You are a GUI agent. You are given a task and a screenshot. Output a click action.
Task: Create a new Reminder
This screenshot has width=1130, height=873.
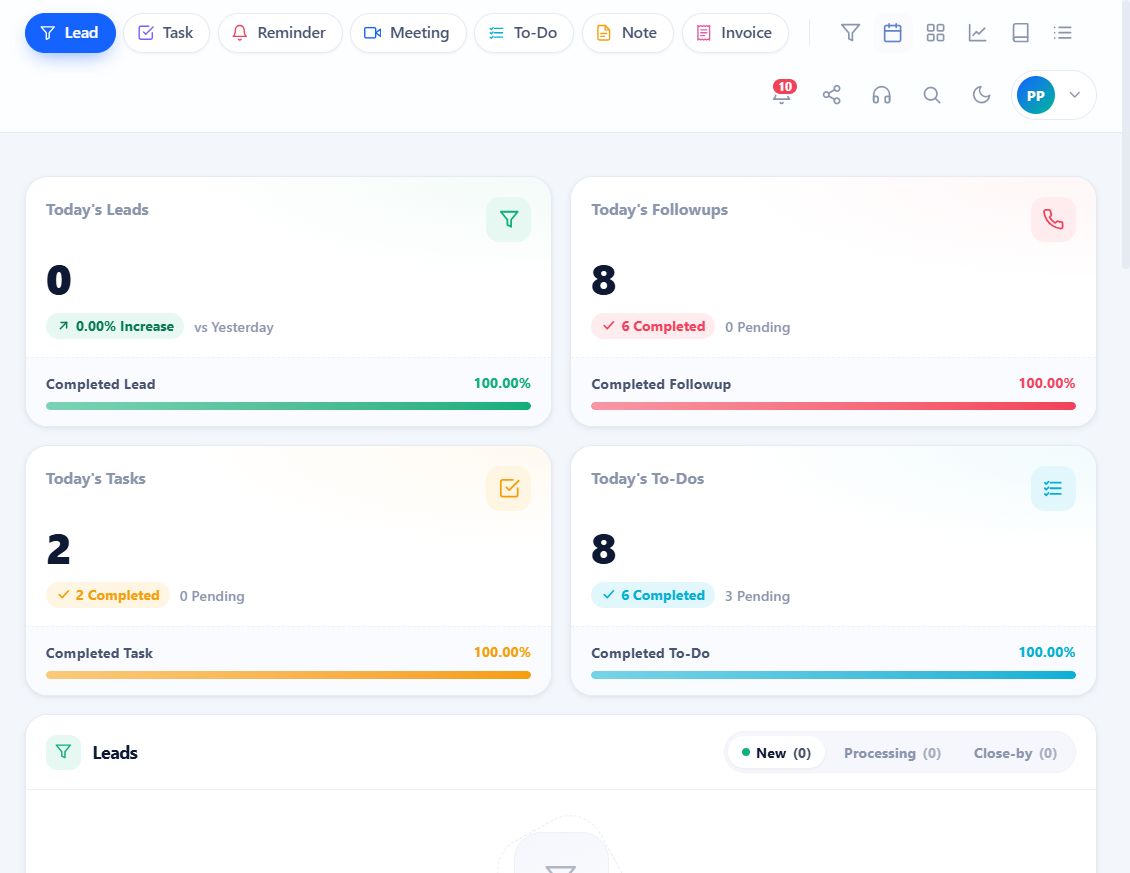(x=280, y=32)
